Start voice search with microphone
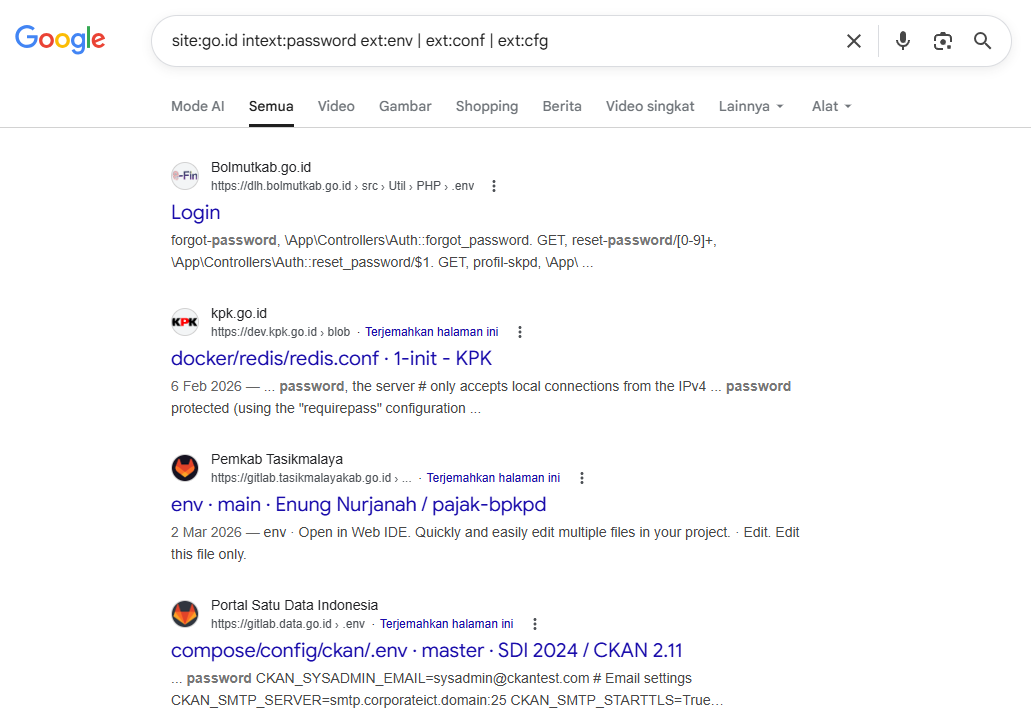 902,41
